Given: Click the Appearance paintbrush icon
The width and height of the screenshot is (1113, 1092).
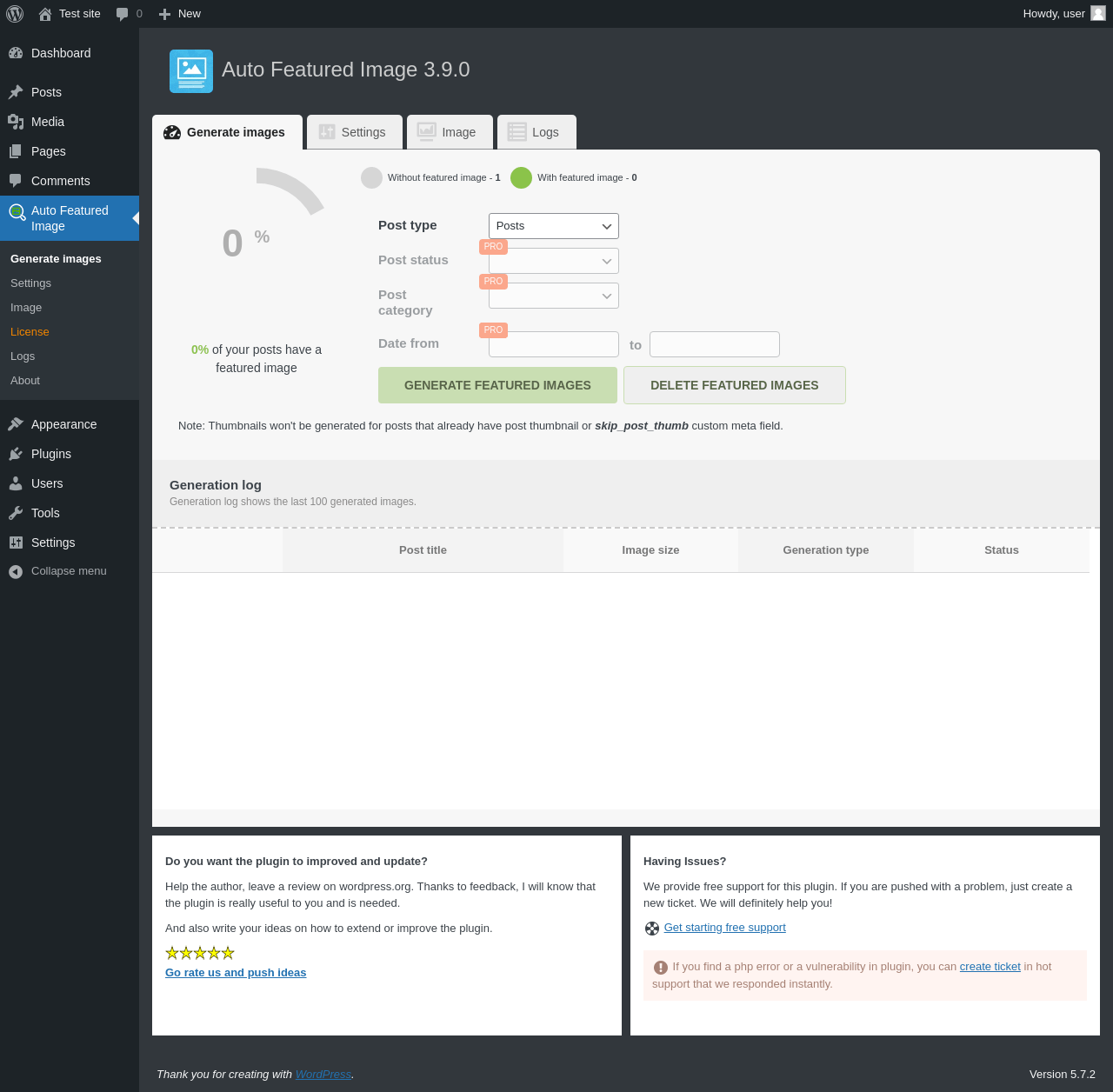Looking at the screenshot, I should [x=16, y=424].
